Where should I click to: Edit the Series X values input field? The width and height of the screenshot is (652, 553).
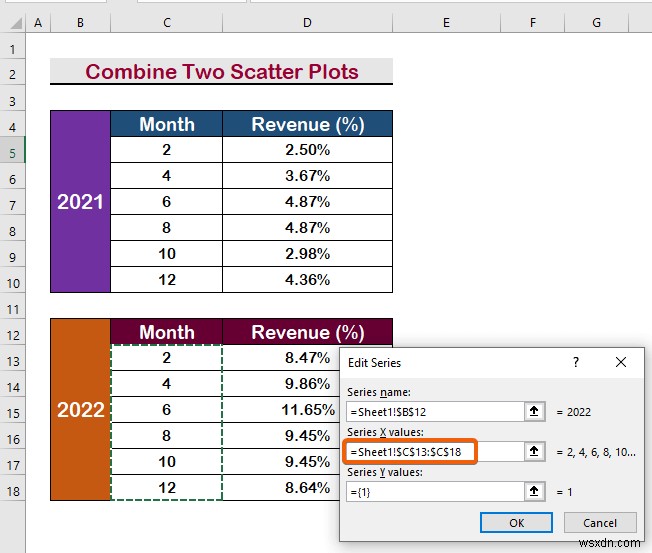click(435, 452)
